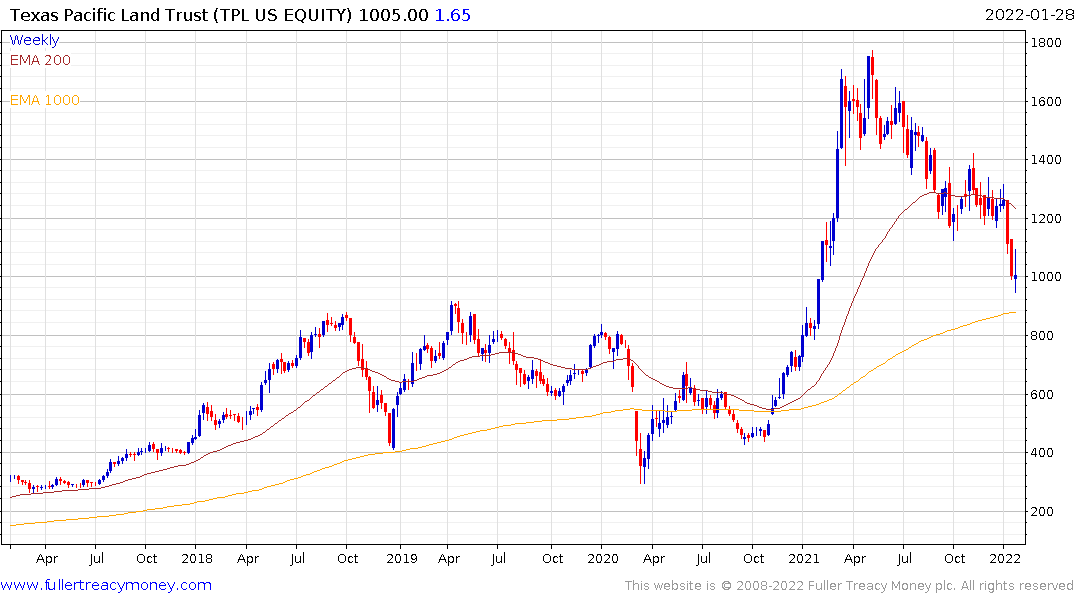Open the www.fullertreacymoney.com link

[106, 586]
